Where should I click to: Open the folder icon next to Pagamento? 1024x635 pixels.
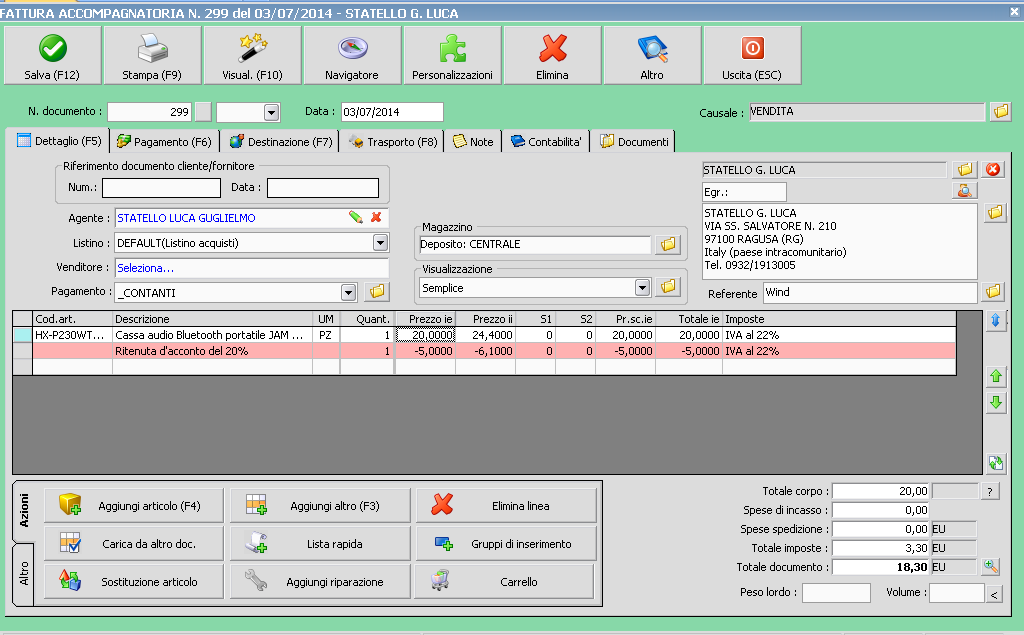(377, 291)
